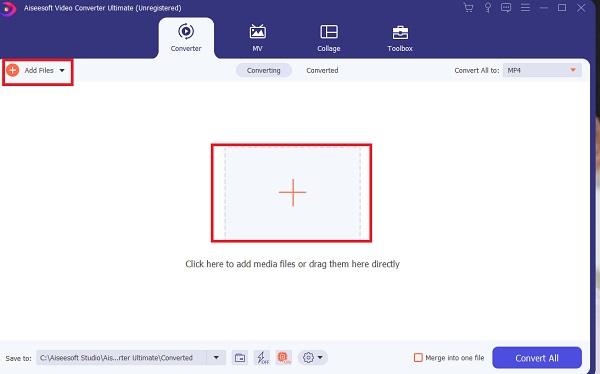Enable Merge into one file checkbox

coord(418,358)
